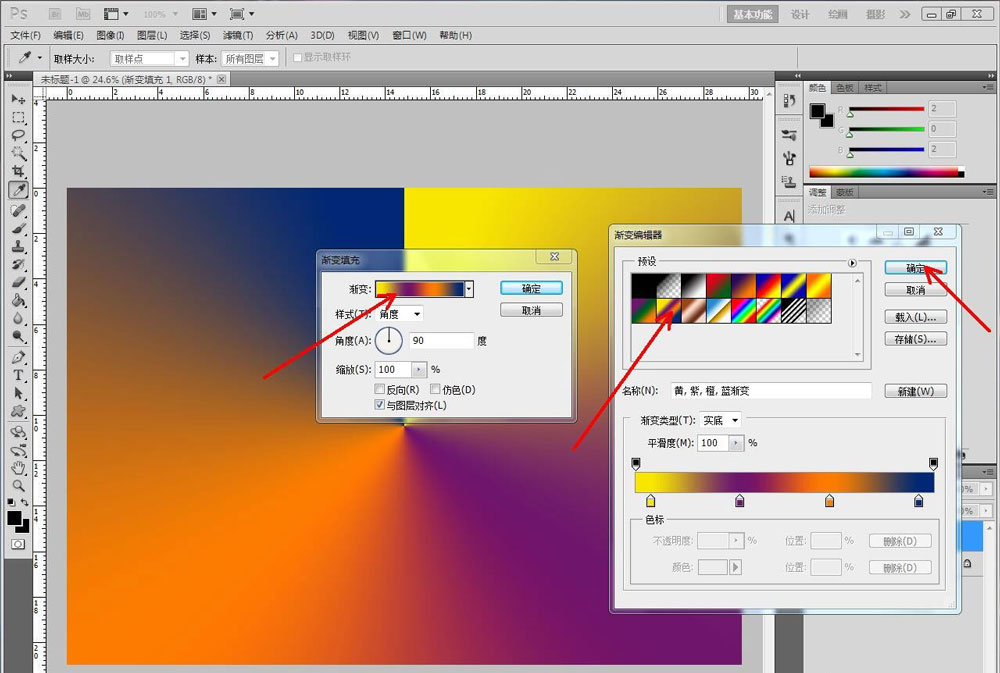Image resolution: width=1000 pixels, height=673 pixels.
Task: Select the Rectangular Marquee tool
Action: (18, 117)
